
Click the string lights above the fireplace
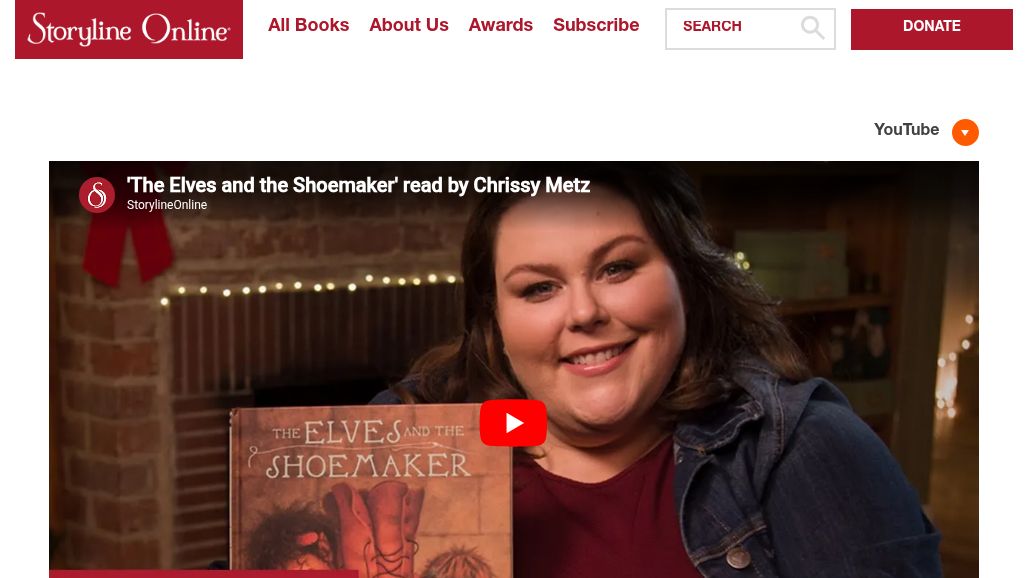pyautogui.click(x=308, y=288)
